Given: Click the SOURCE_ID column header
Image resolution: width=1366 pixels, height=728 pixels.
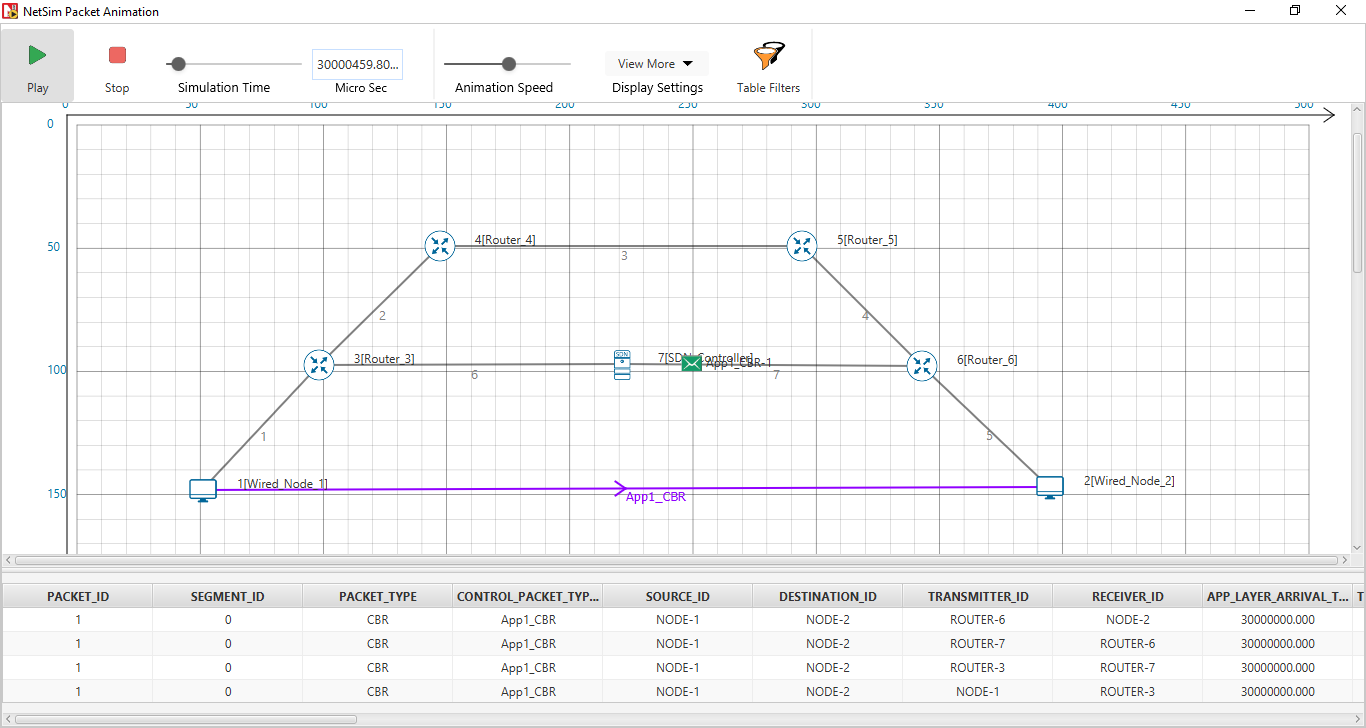Looking at the screenshot, I should 677,596.
